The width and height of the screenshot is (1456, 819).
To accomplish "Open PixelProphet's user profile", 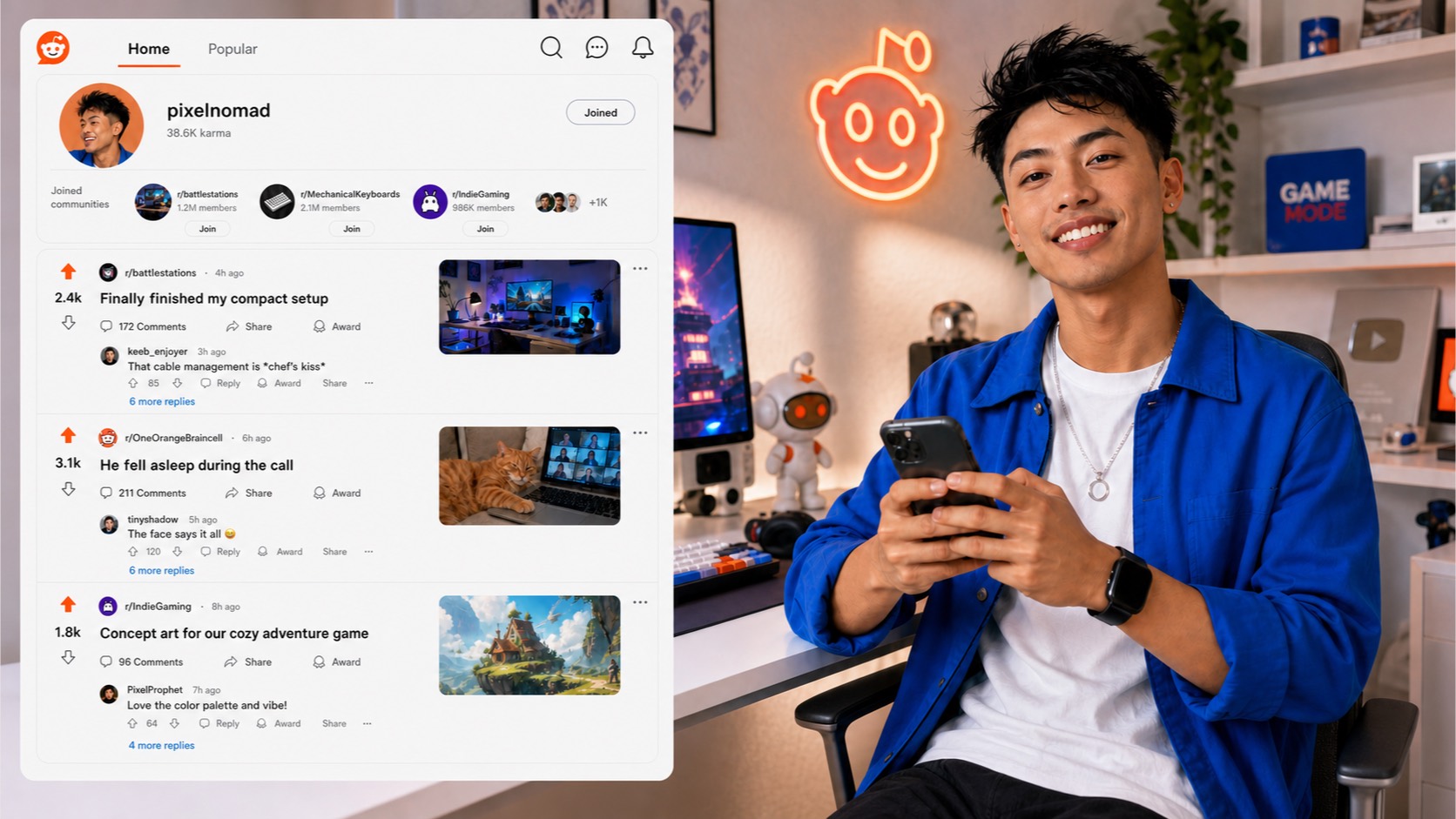I will [x=155, y=689].
